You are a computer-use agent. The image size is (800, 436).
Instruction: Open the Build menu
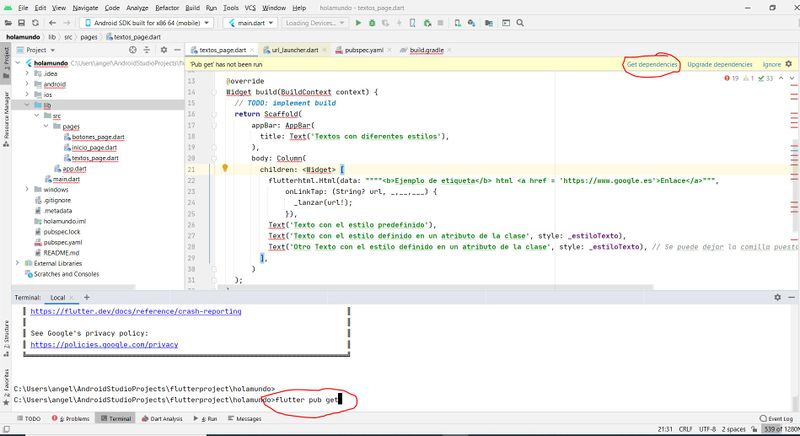point(192,8)
